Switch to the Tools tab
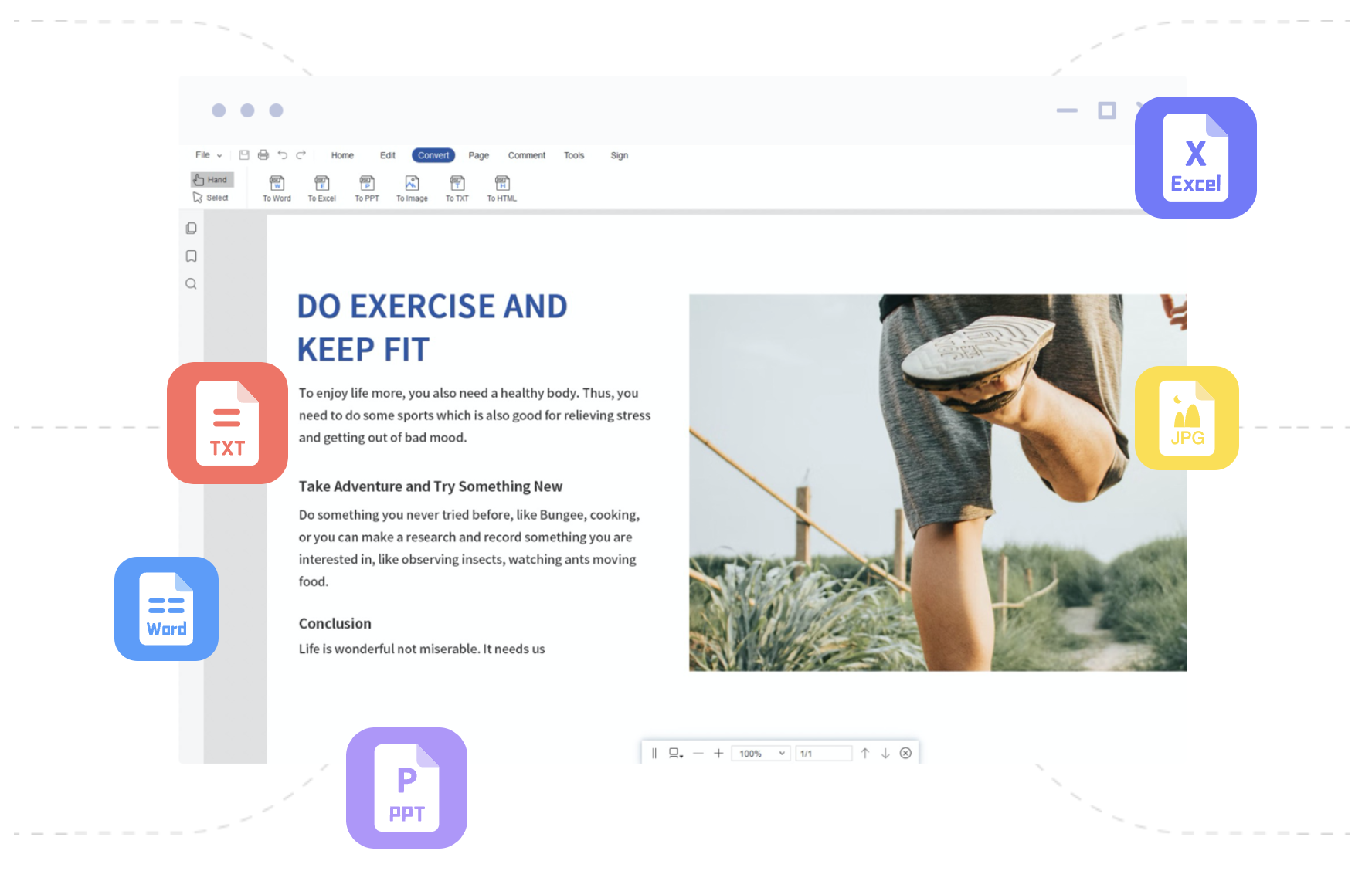 [574, 155]
